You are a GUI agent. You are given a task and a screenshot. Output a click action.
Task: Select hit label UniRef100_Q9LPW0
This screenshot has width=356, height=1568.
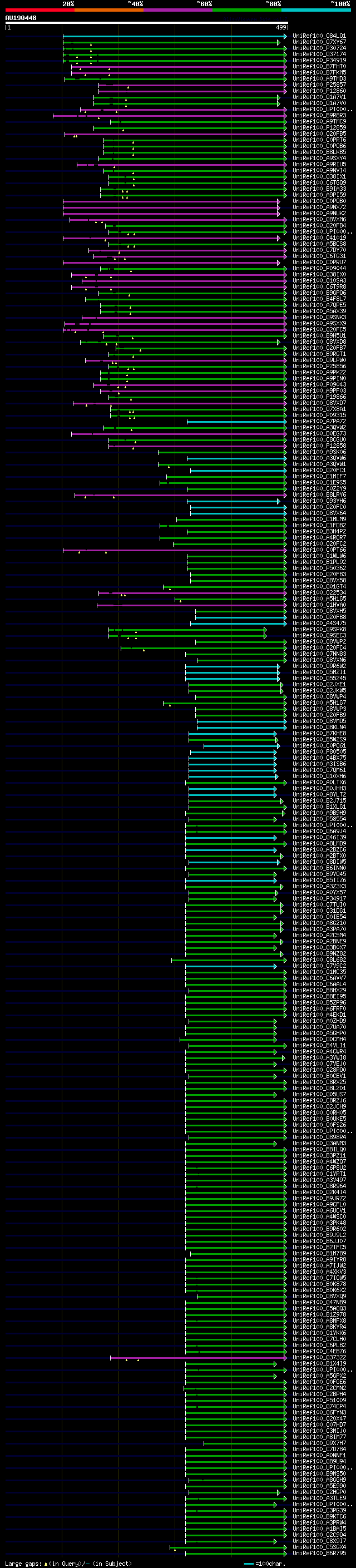pyautogui.click(x=319, y=360)
